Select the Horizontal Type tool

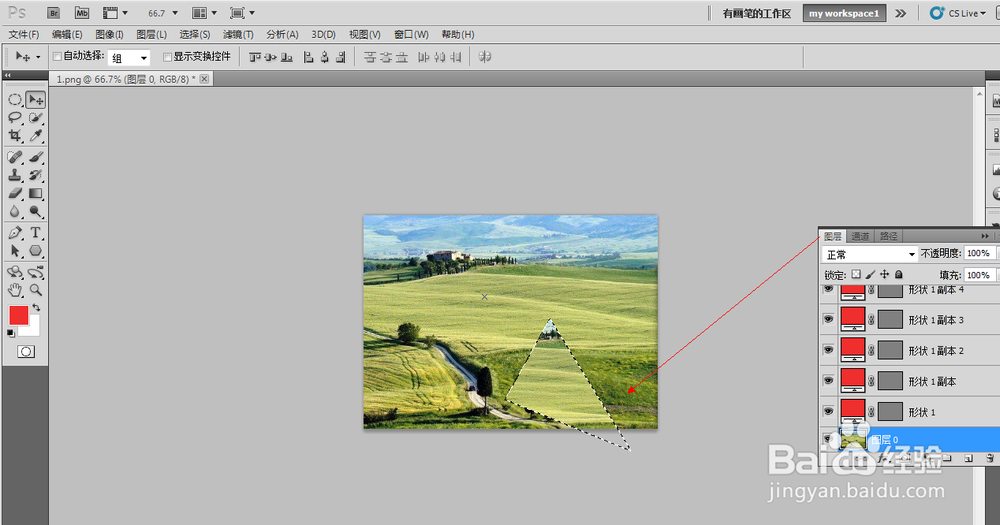pos(36,233)
